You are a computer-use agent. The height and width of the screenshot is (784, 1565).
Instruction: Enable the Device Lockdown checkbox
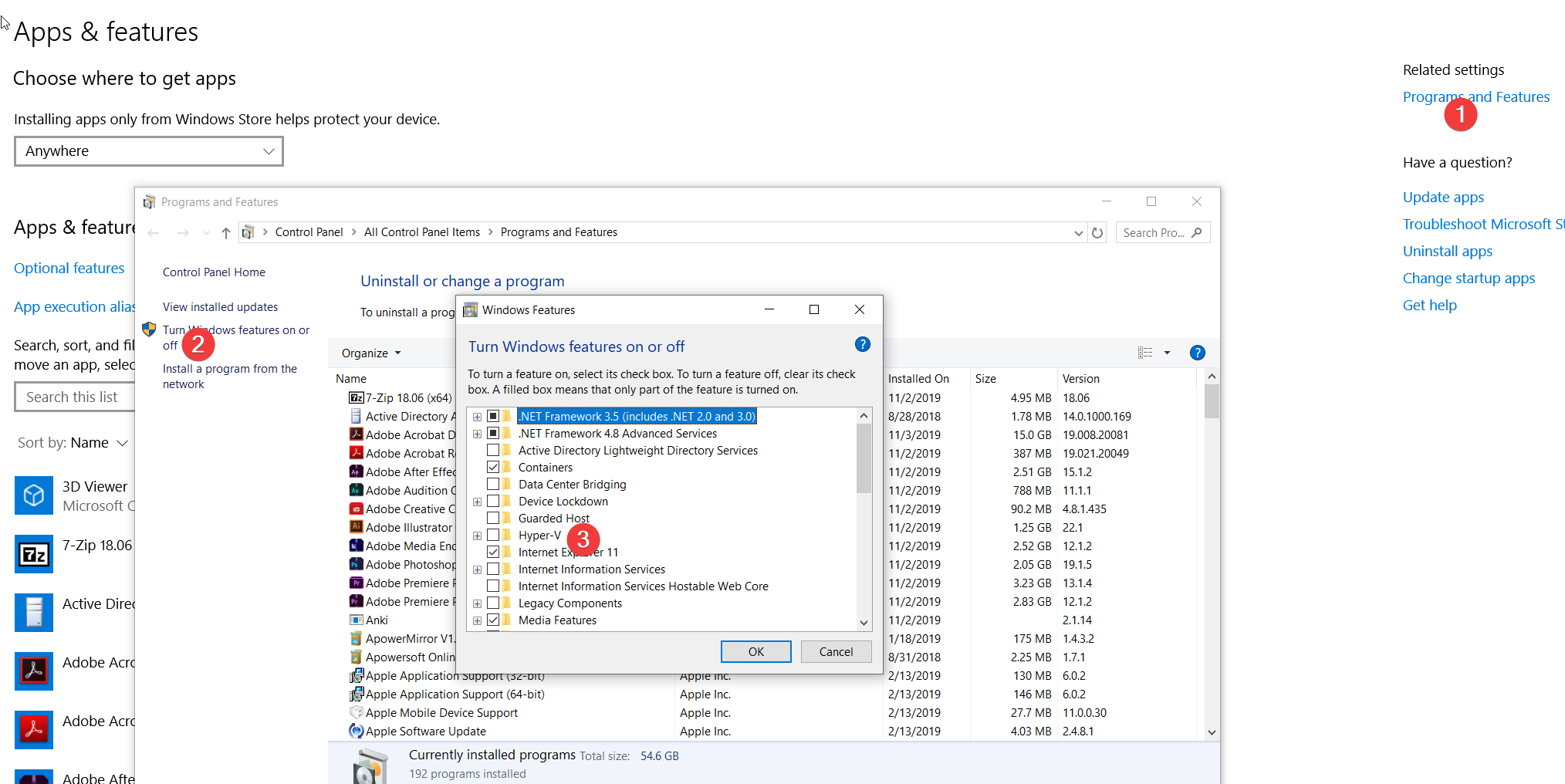tap(493, 501)
